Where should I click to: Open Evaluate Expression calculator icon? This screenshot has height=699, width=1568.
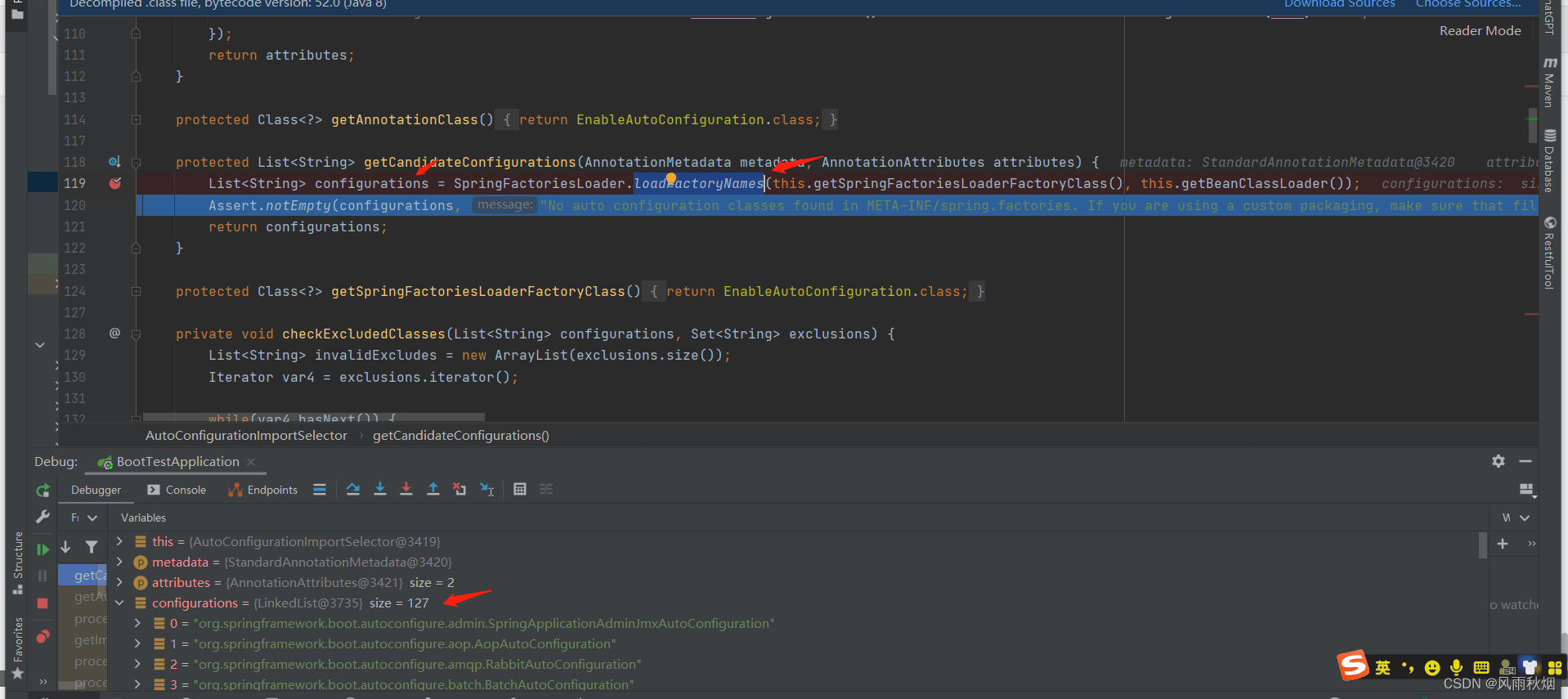pyautogui.click(x=520, y=490)
